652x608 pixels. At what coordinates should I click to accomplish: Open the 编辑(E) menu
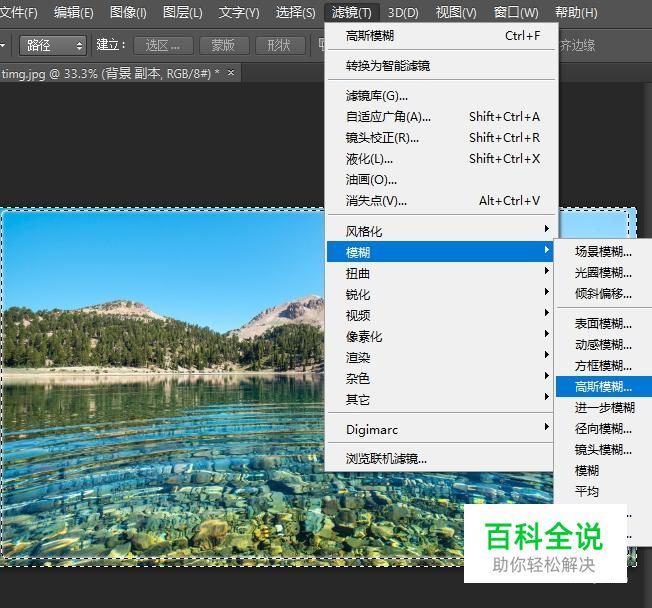click(x=74, y=12)
